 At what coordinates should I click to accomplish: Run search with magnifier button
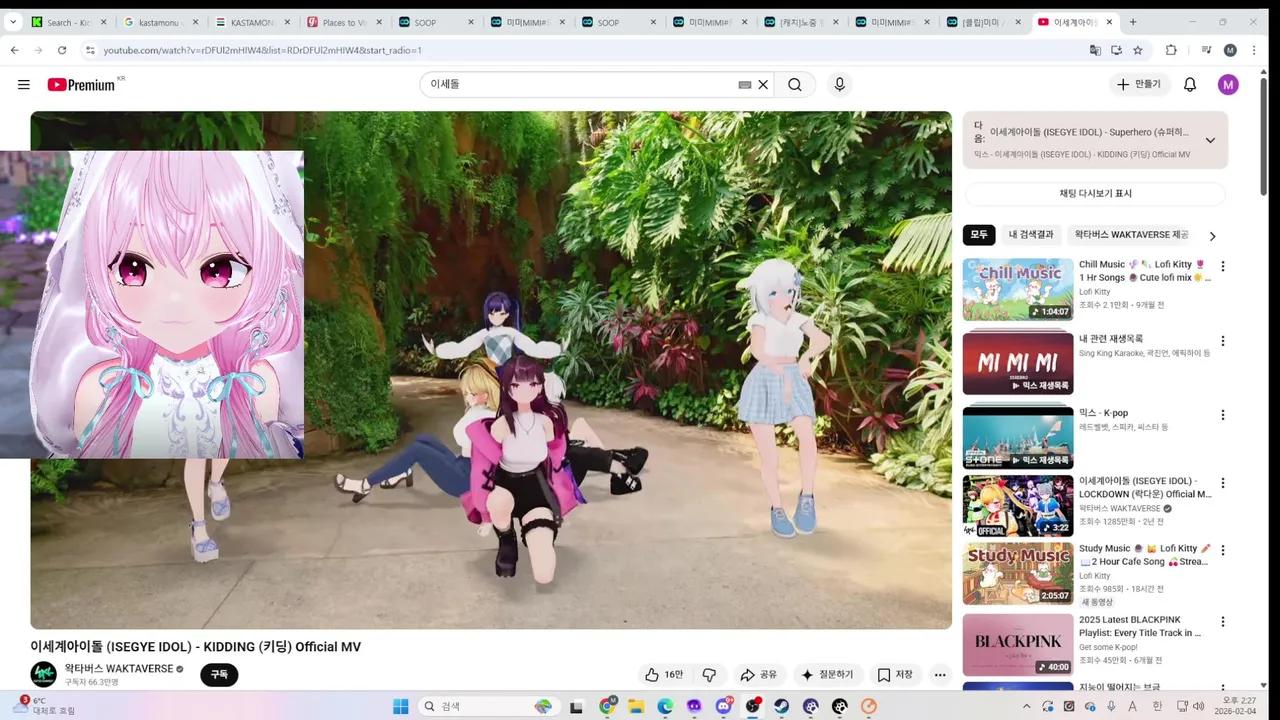click(795, 85)
